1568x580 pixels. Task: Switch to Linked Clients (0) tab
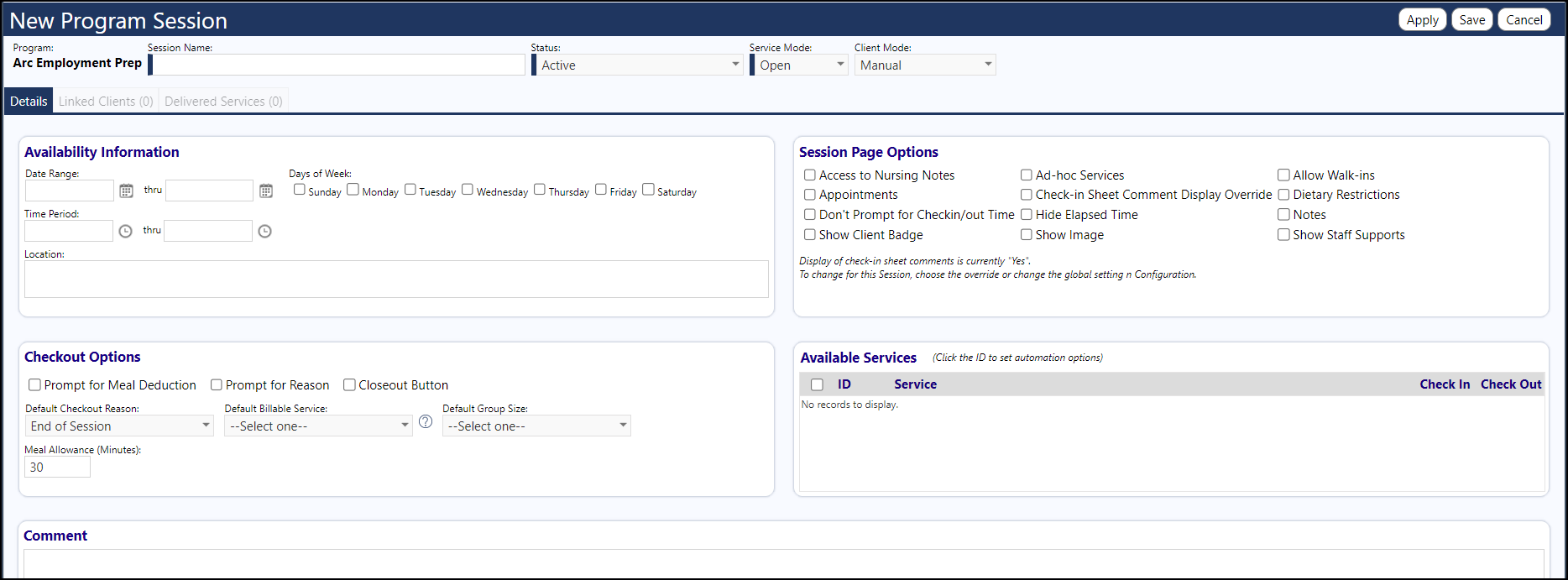click(x=106, y=101)
